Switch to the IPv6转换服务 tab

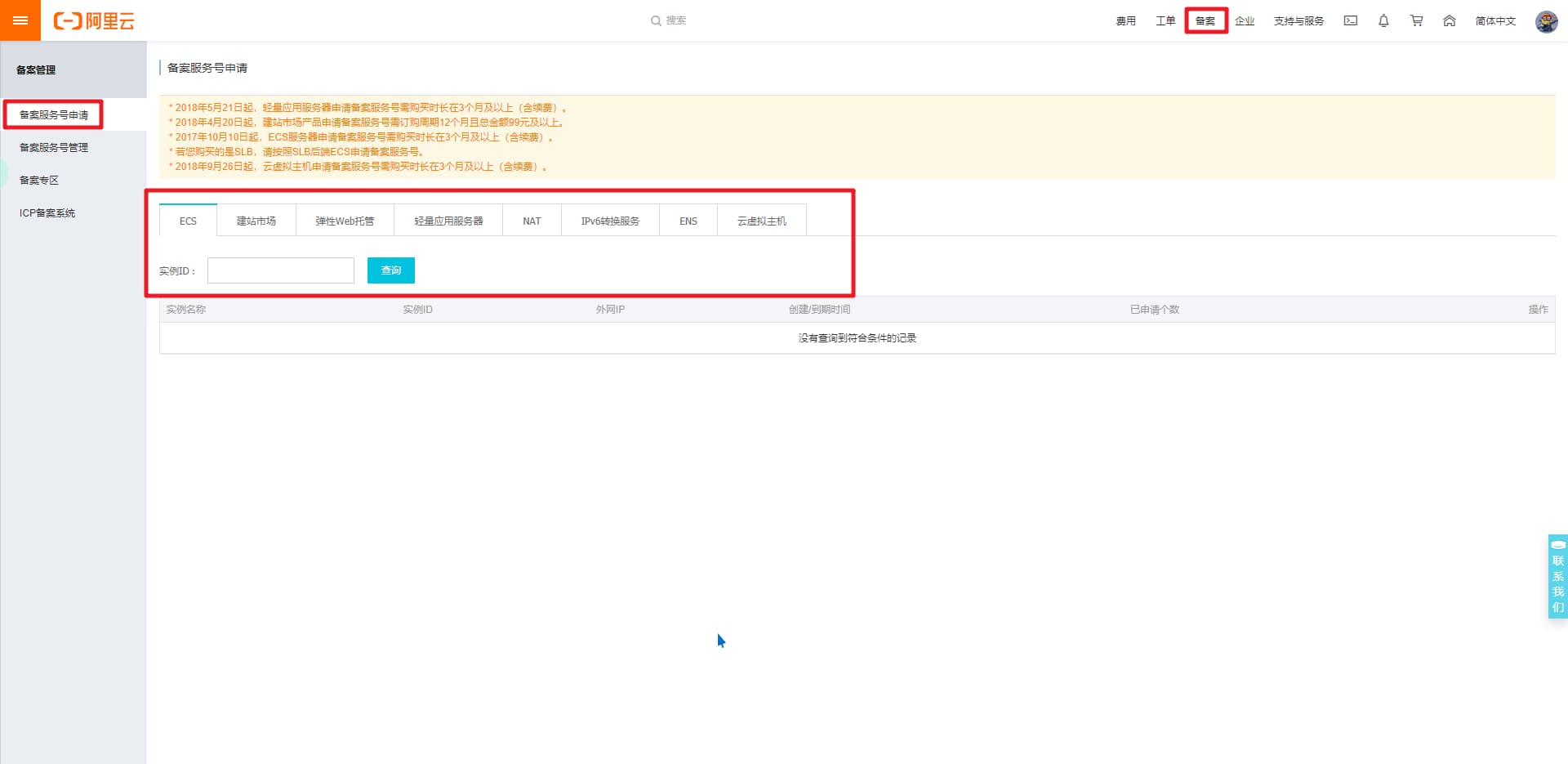tap(610, 221)
